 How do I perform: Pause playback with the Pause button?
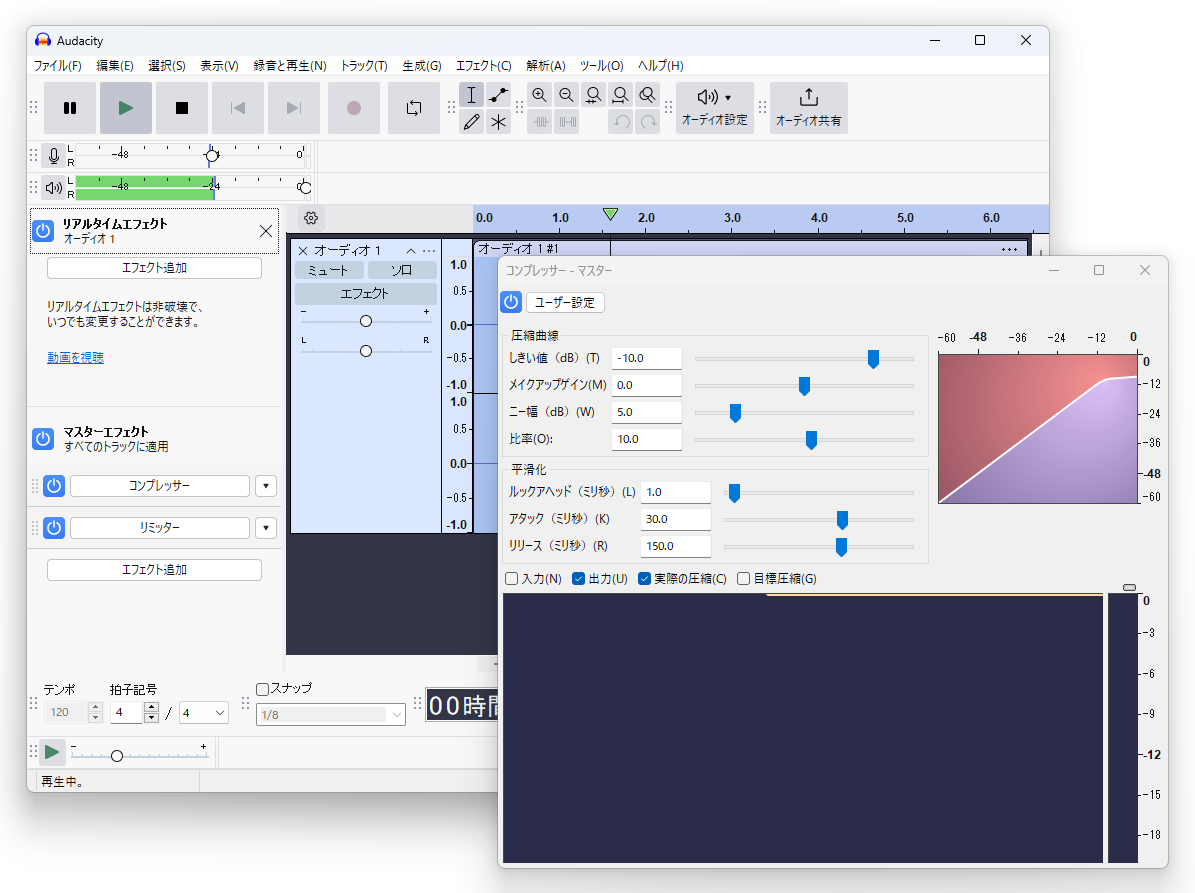(x=70, y=108)
